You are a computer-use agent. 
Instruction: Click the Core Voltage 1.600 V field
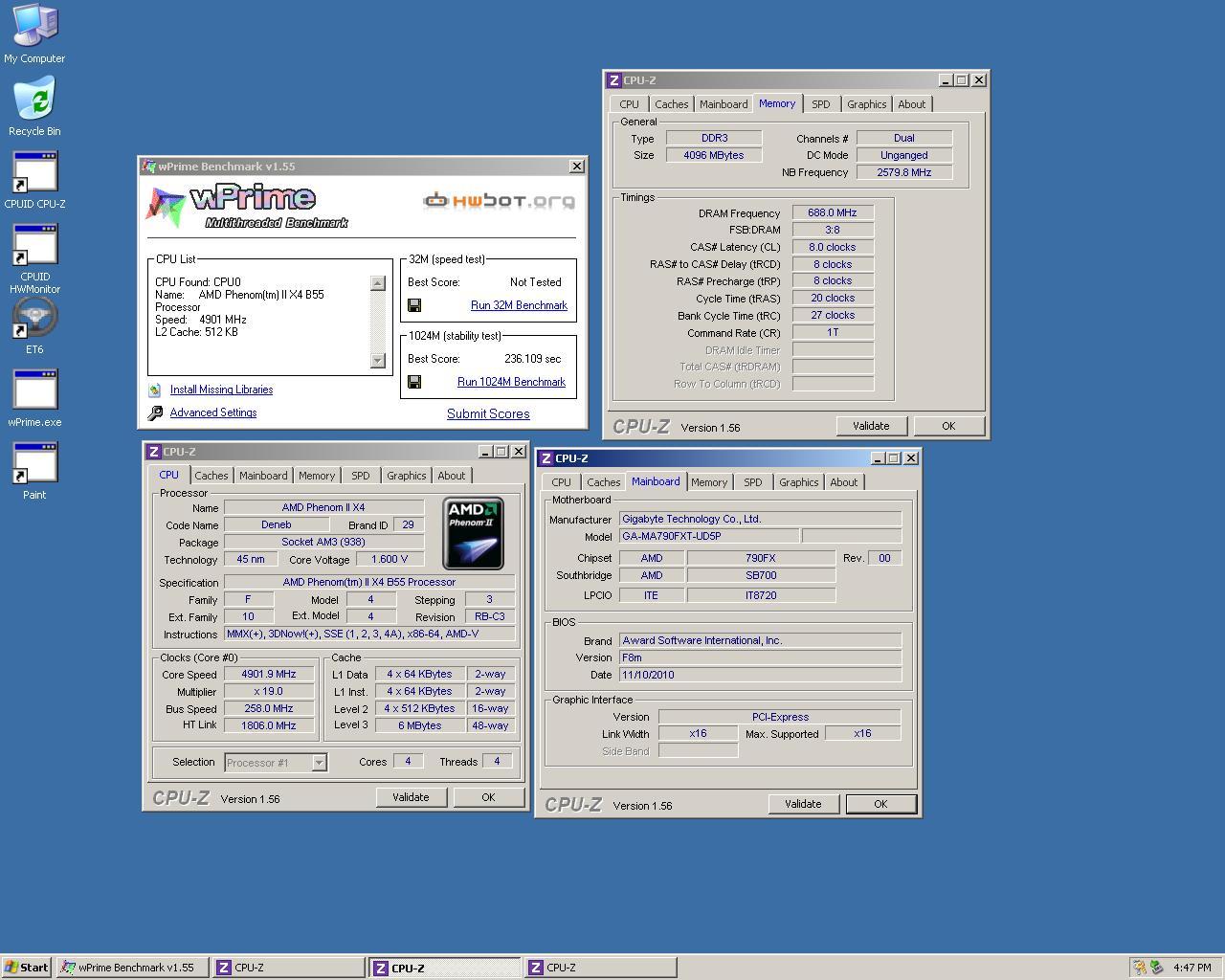390,559
